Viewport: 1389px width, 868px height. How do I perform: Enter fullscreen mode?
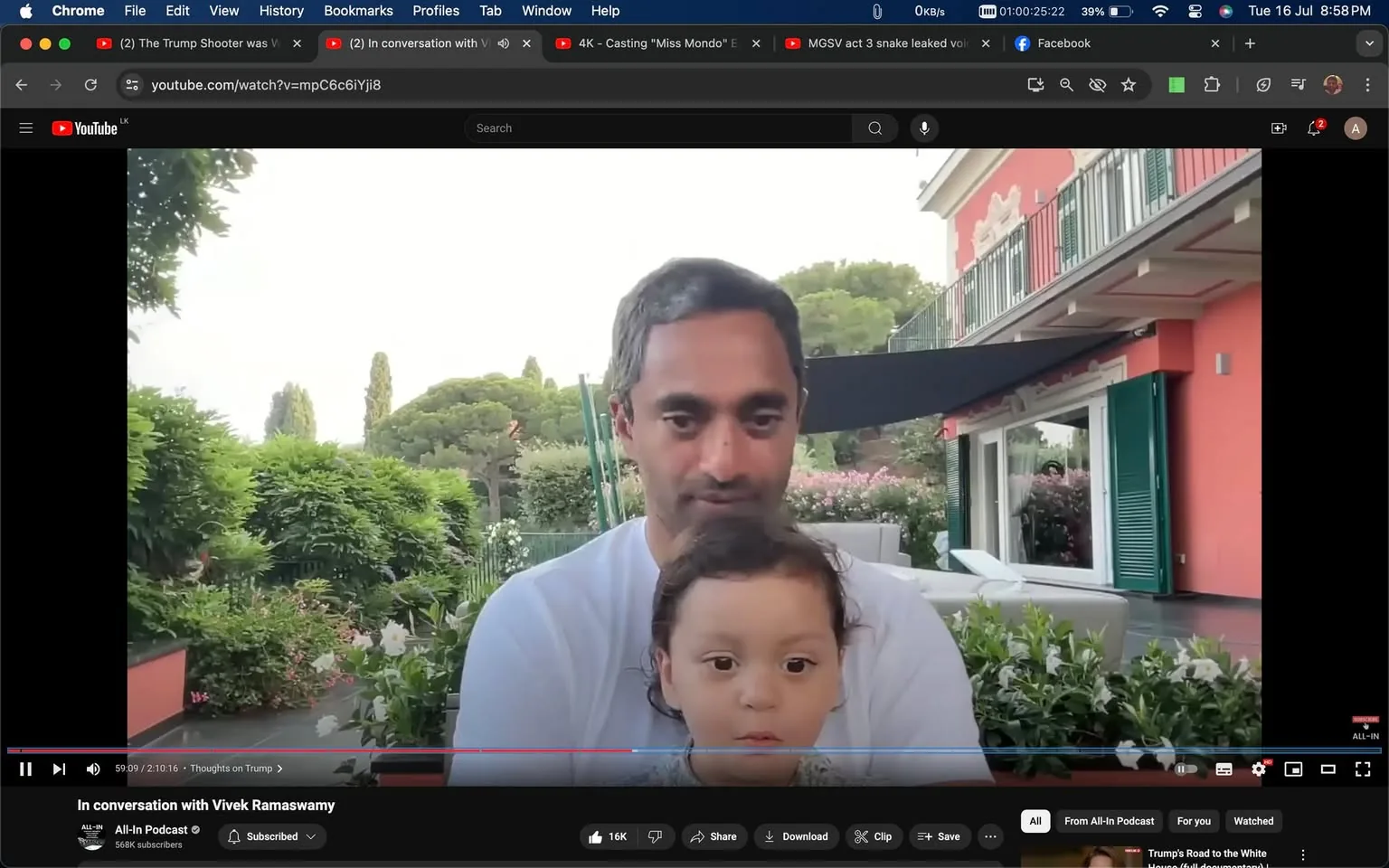1362,769
